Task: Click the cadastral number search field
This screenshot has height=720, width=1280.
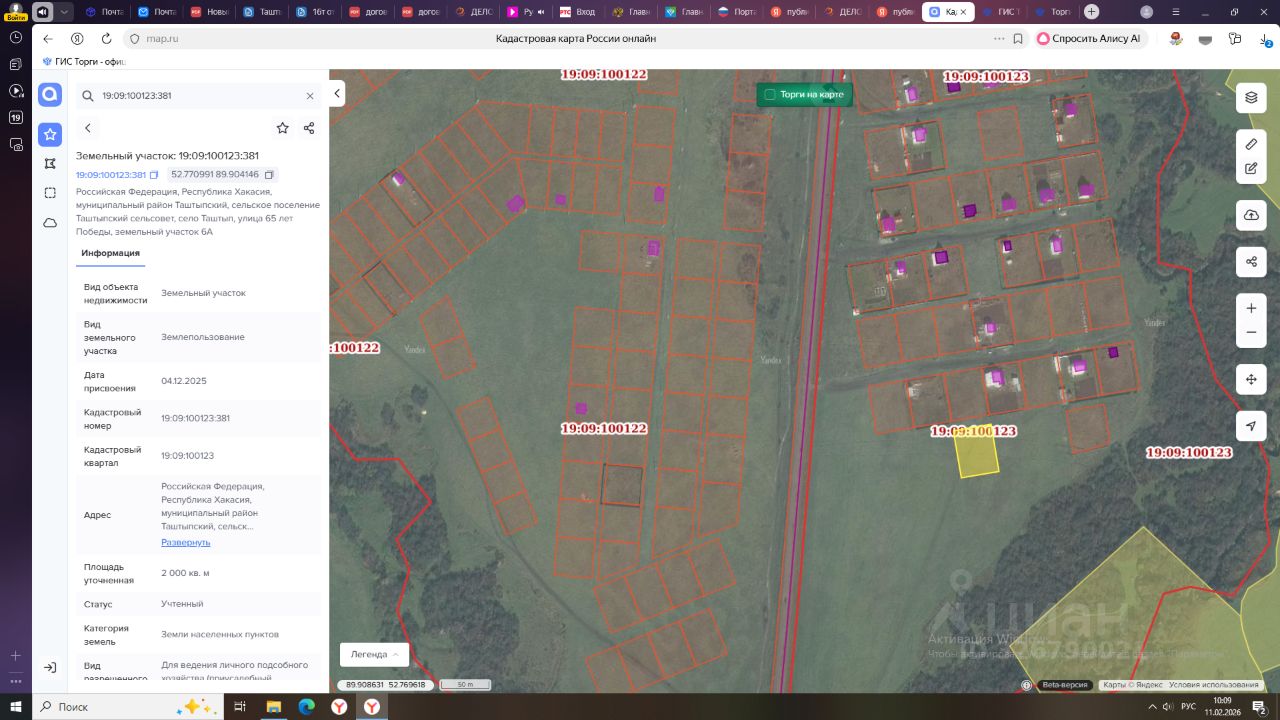Action: 198,96
